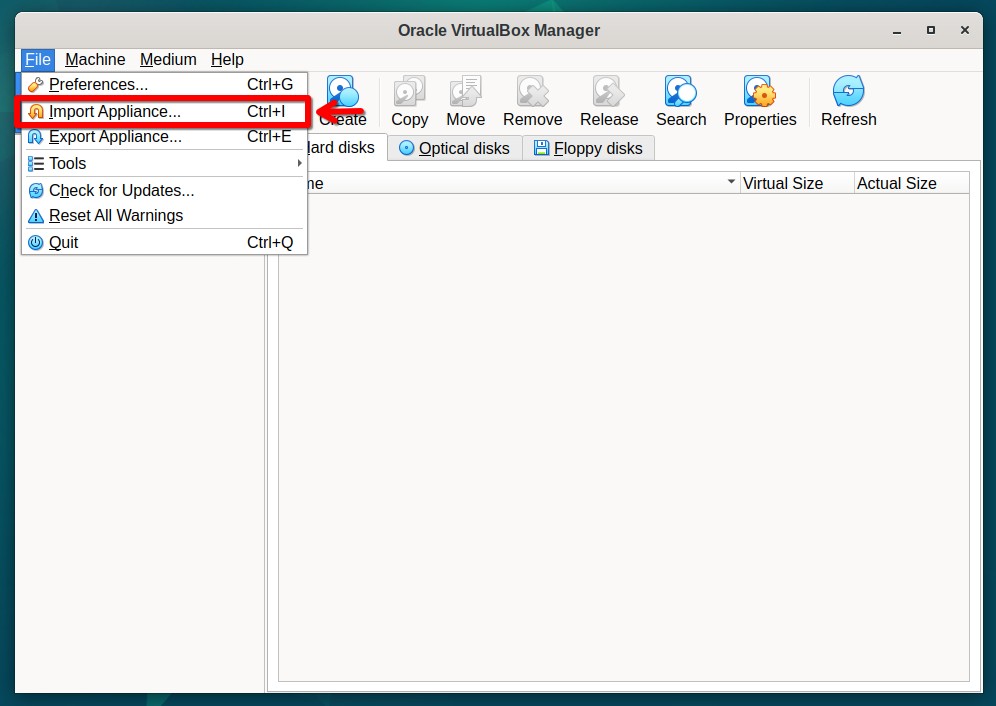Click the Copy disk toolbar icon
This screenshot has width=996, height=706.
(410, 92)
